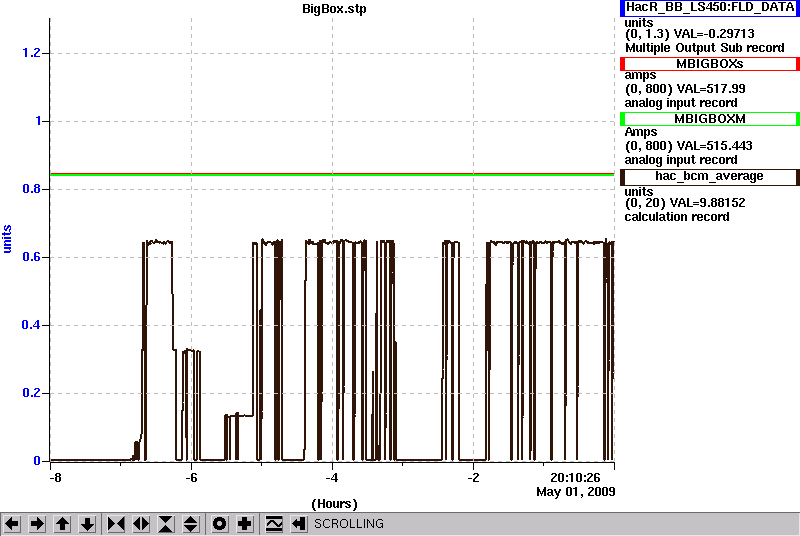Click the '(Hours)' x-axis label
800x536 pixels.
(x=334, y=504)
